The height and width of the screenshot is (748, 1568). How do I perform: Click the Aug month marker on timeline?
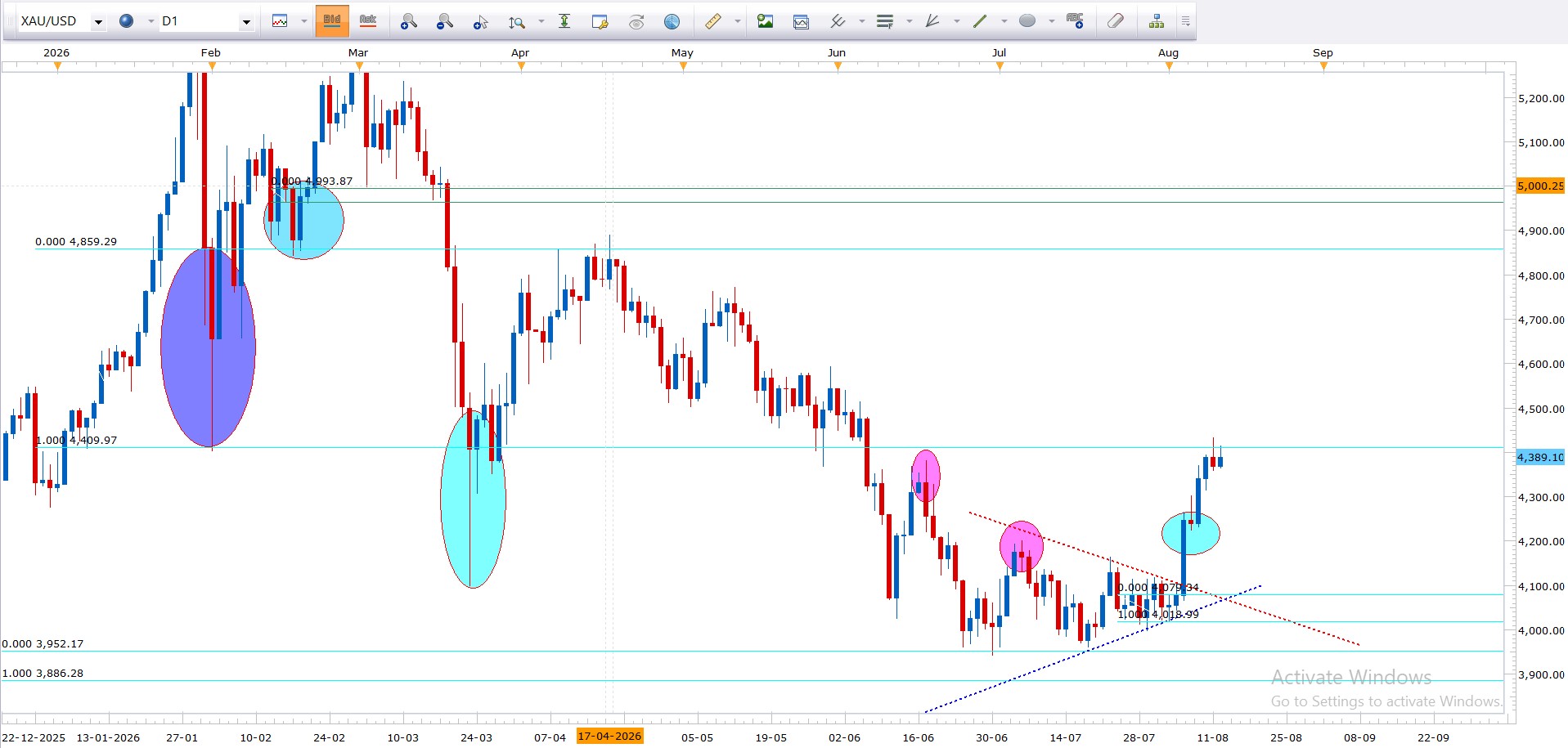[1168, 52]
